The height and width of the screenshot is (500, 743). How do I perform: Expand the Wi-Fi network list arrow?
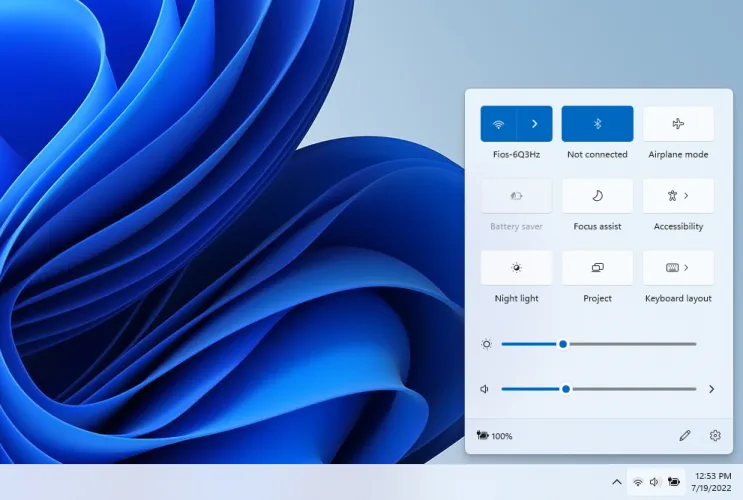click(x=534, y=124)
